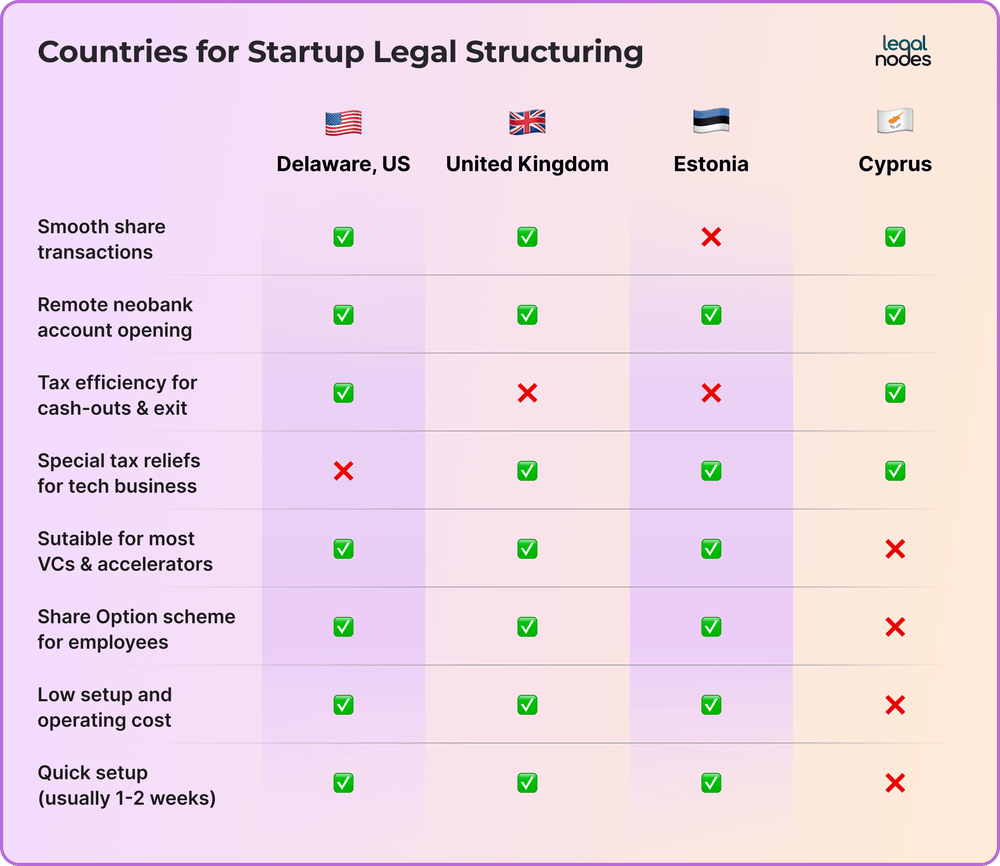Click UK's red cross for tax efficiency
The height and width of the screenshot is (866, 1000).
coord(527,393)
